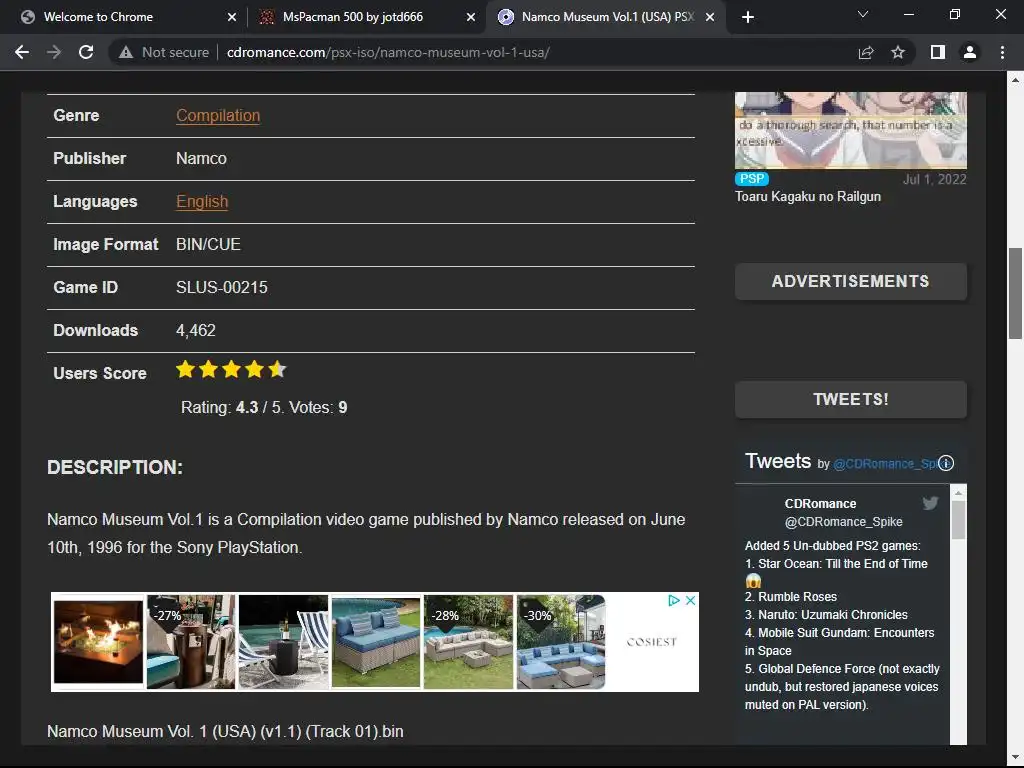This screenshot has width=1024, height=768.
Task: Open the tab search chevron
Action: click(x=863, y=14)
